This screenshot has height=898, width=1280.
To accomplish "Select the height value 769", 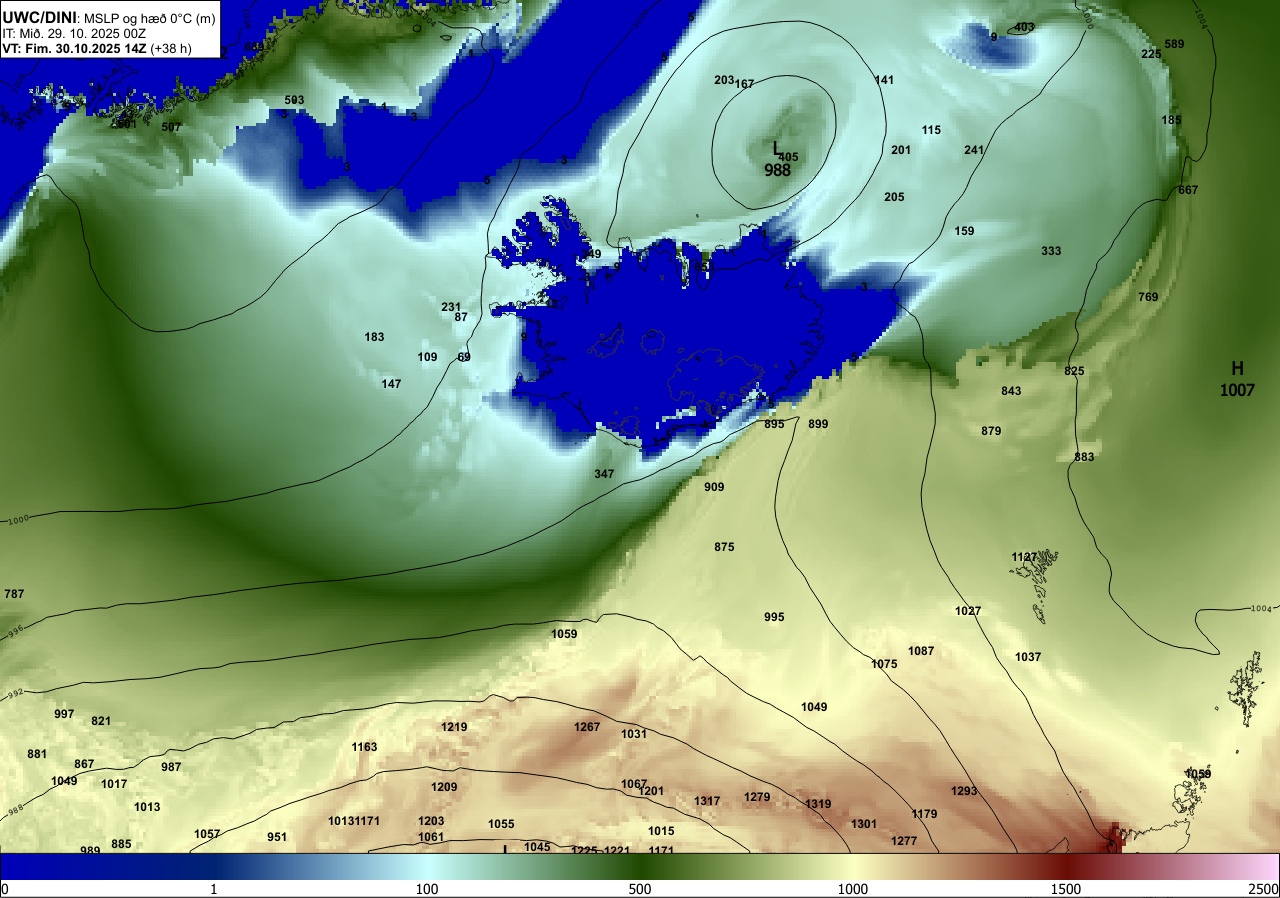I will point(1147,297).
